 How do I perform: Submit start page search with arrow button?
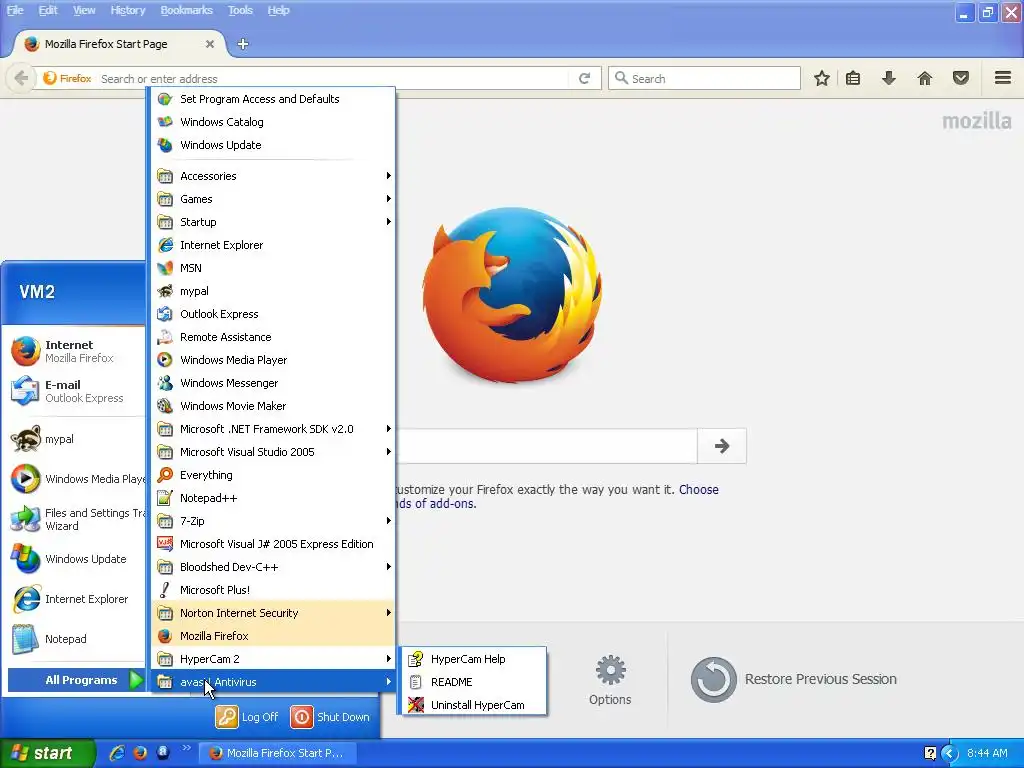[722, 446]
